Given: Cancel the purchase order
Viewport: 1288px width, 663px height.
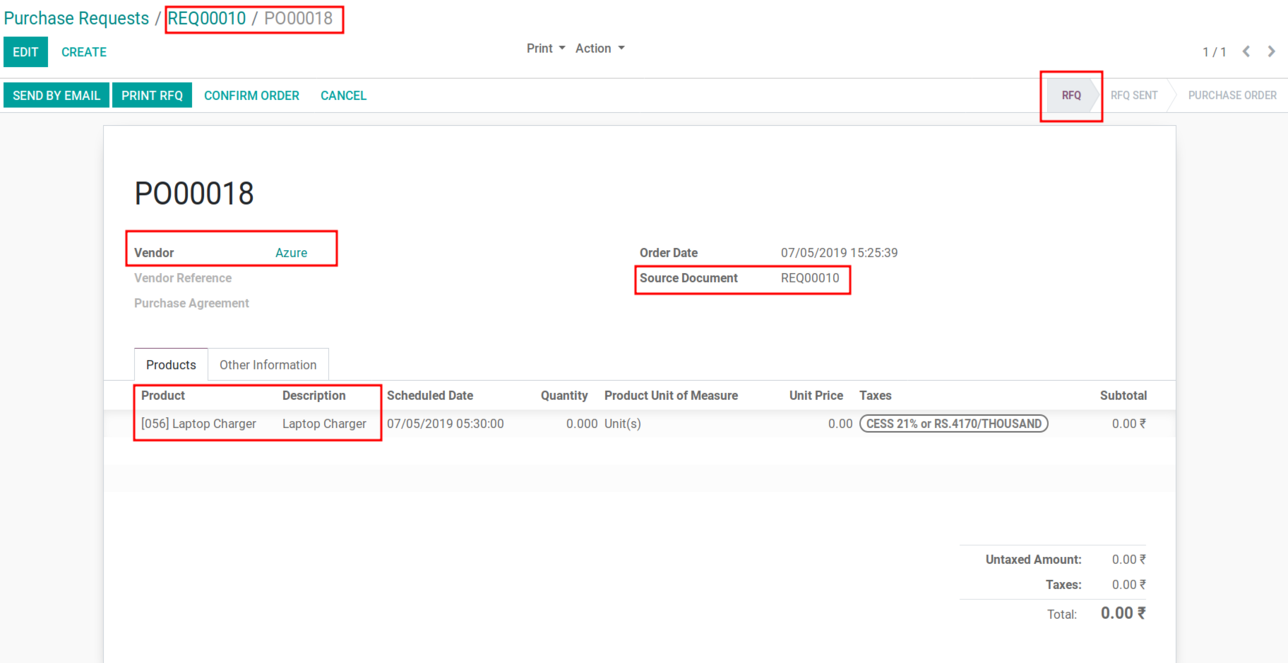Looking at the screenshot, I should [x=343, y=96].
